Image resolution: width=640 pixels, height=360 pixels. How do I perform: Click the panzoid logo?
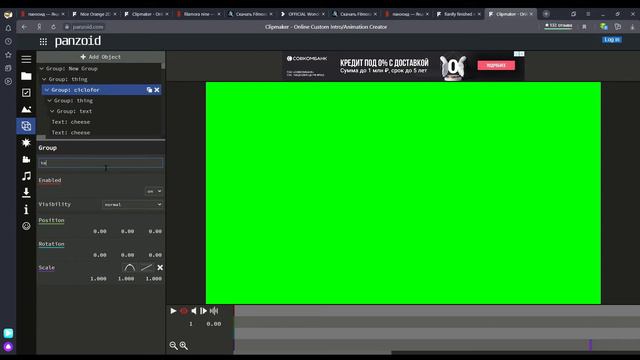(78, 41)
